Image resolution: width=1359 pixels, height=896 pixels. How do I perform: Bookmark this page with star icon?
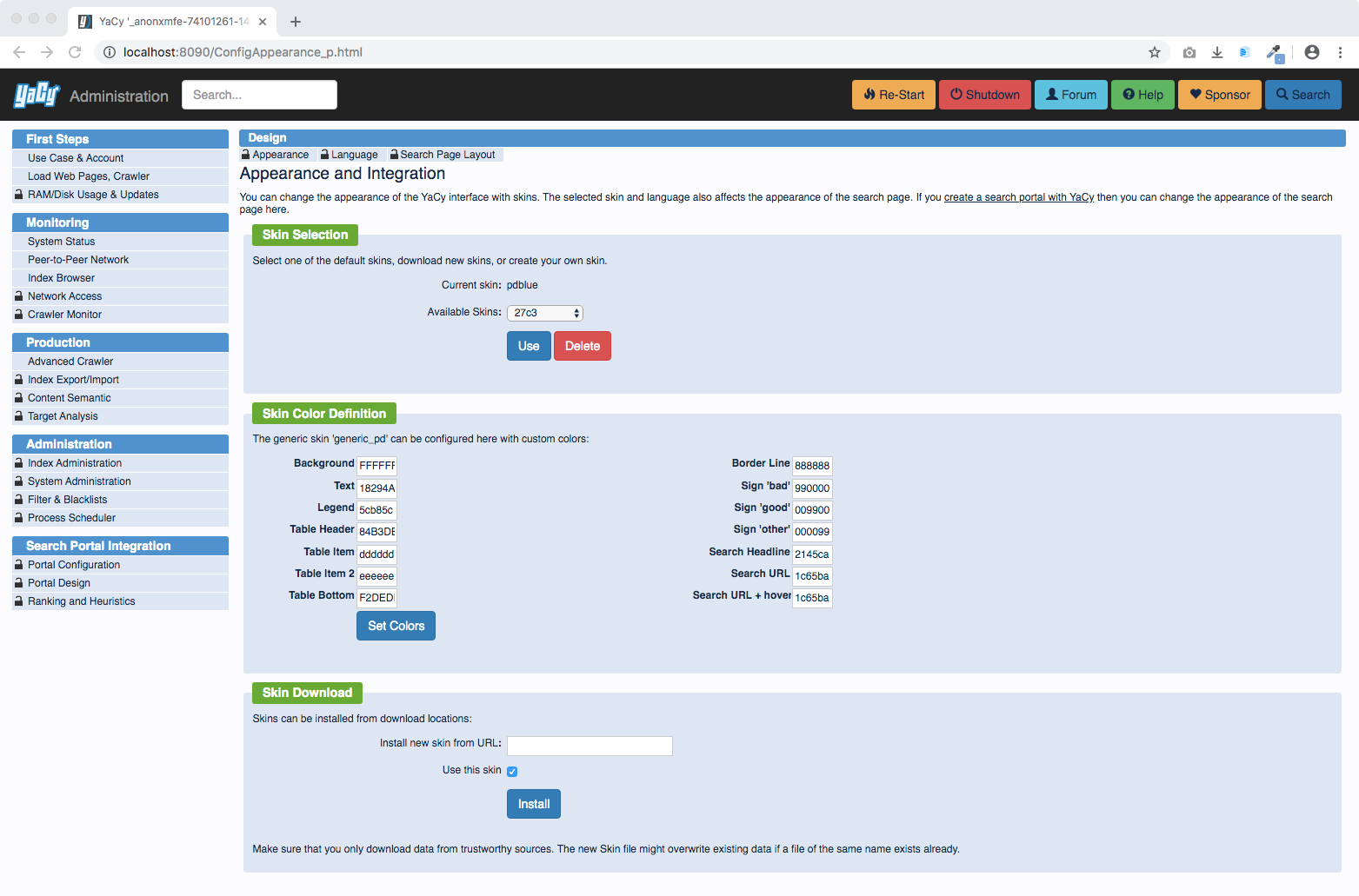[x=1154, y=52]
